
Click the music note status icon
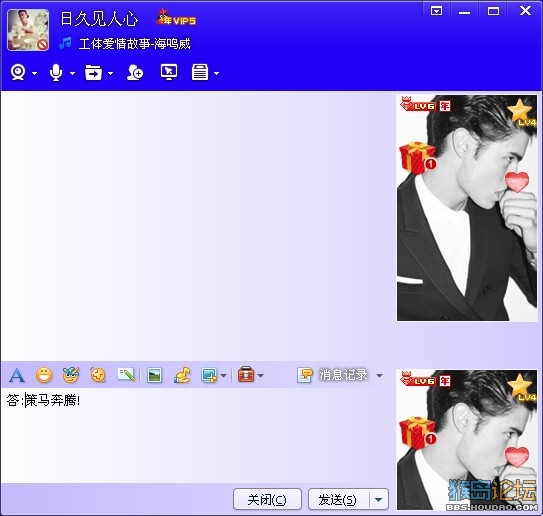click(x=65, y=44)
